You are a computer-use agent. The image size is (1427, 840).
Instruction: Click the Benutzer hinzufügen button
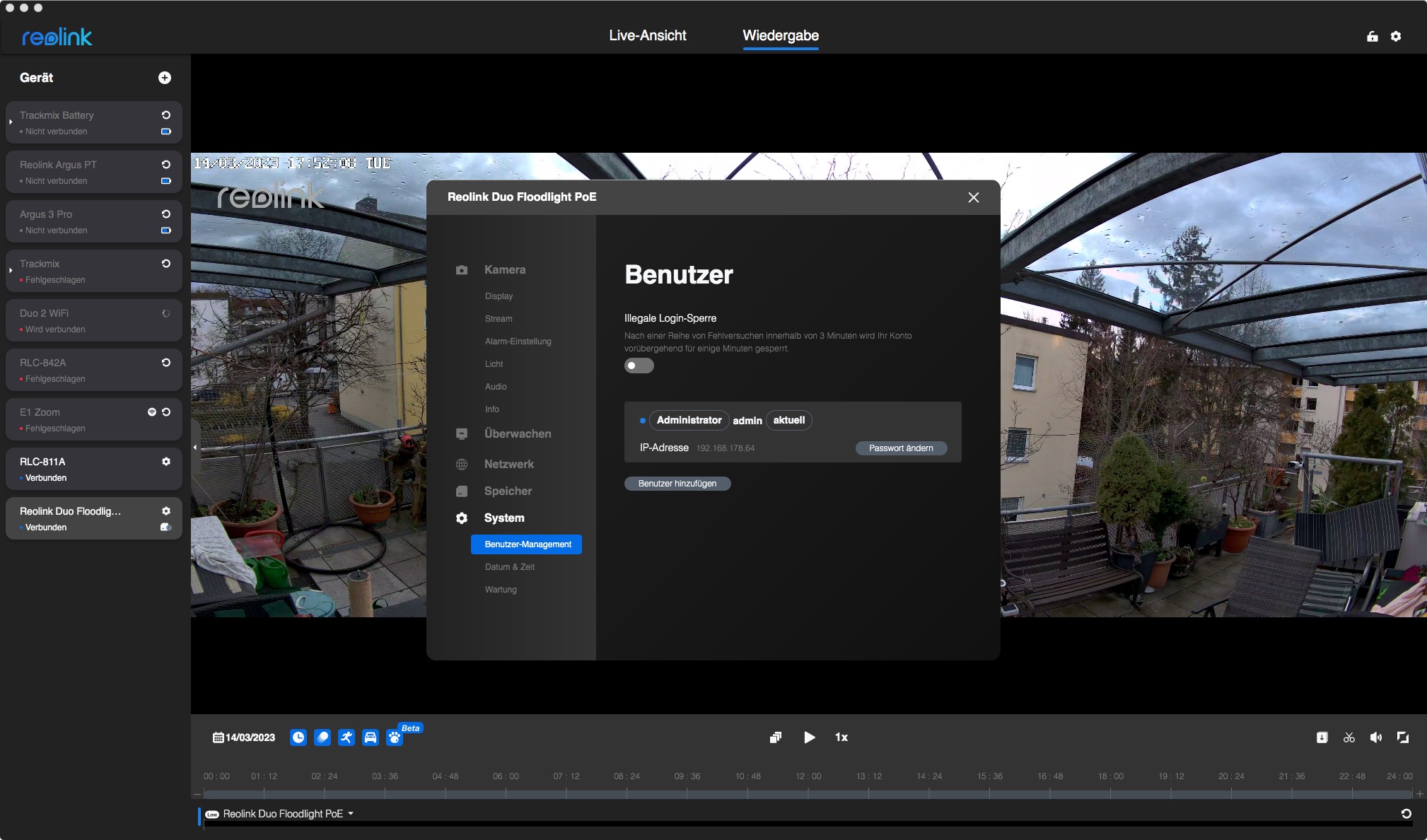coord(677,484)
